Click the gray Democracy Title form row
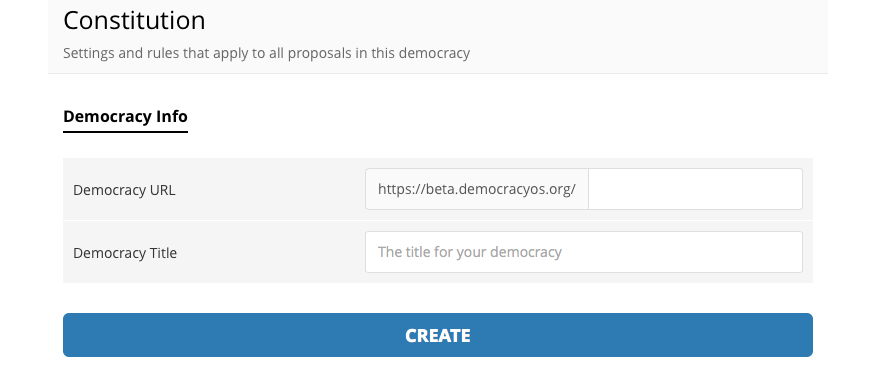Viewport: 881px width, 365px height. pyautogui.click(x=438, y=252)
